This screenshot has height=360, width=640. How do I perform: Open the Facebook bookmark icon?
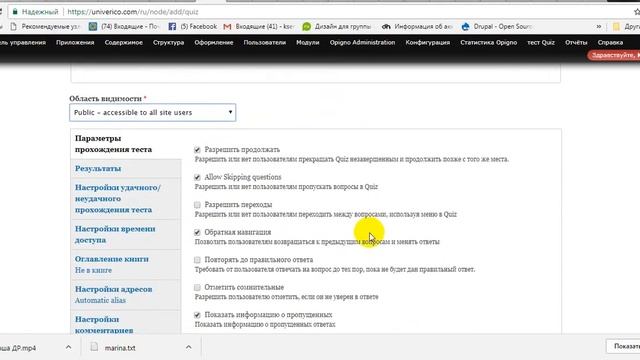click(172, 27)
